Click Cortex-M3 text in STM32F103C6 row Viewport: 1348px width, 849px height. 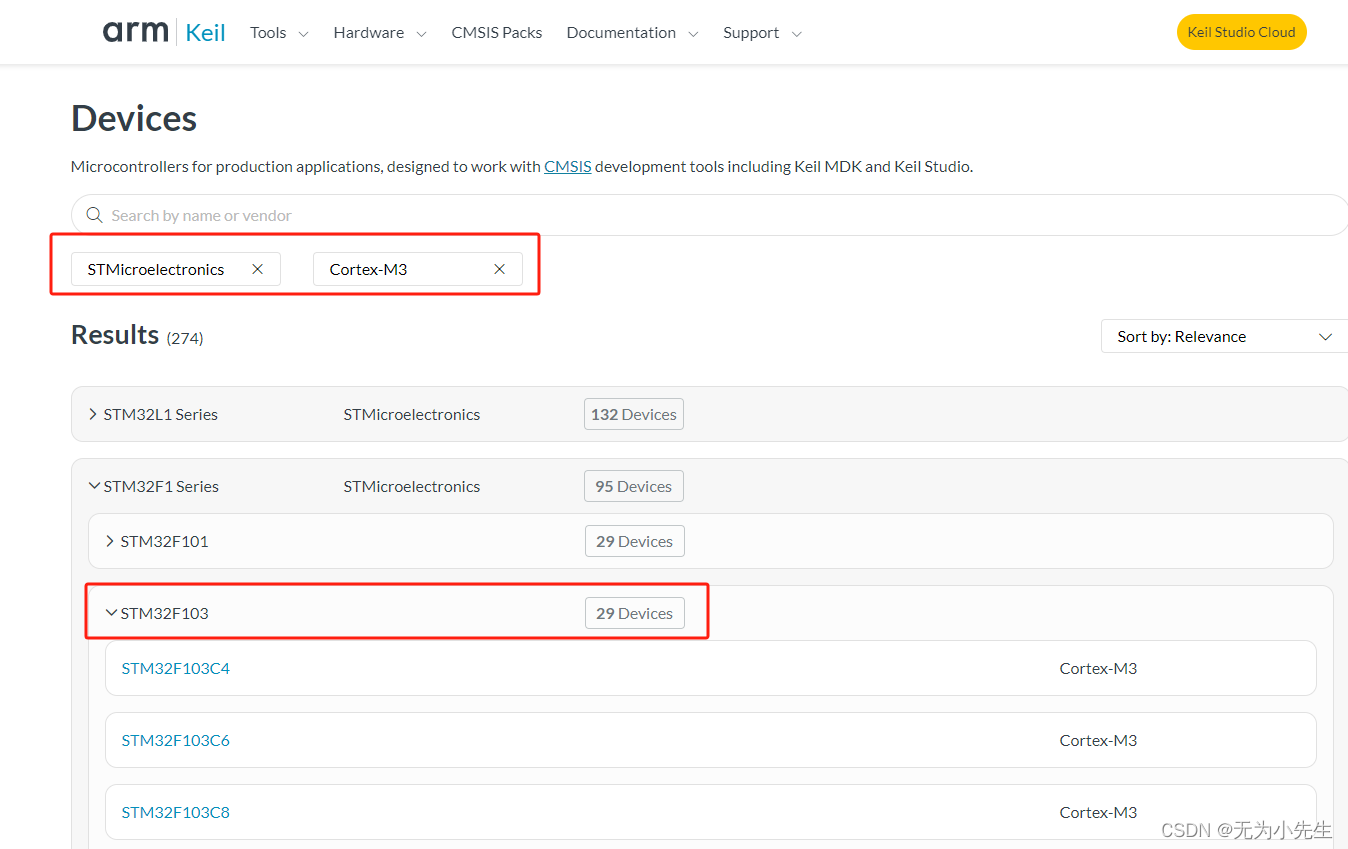pyautogui.click(x=1098, y=740)
